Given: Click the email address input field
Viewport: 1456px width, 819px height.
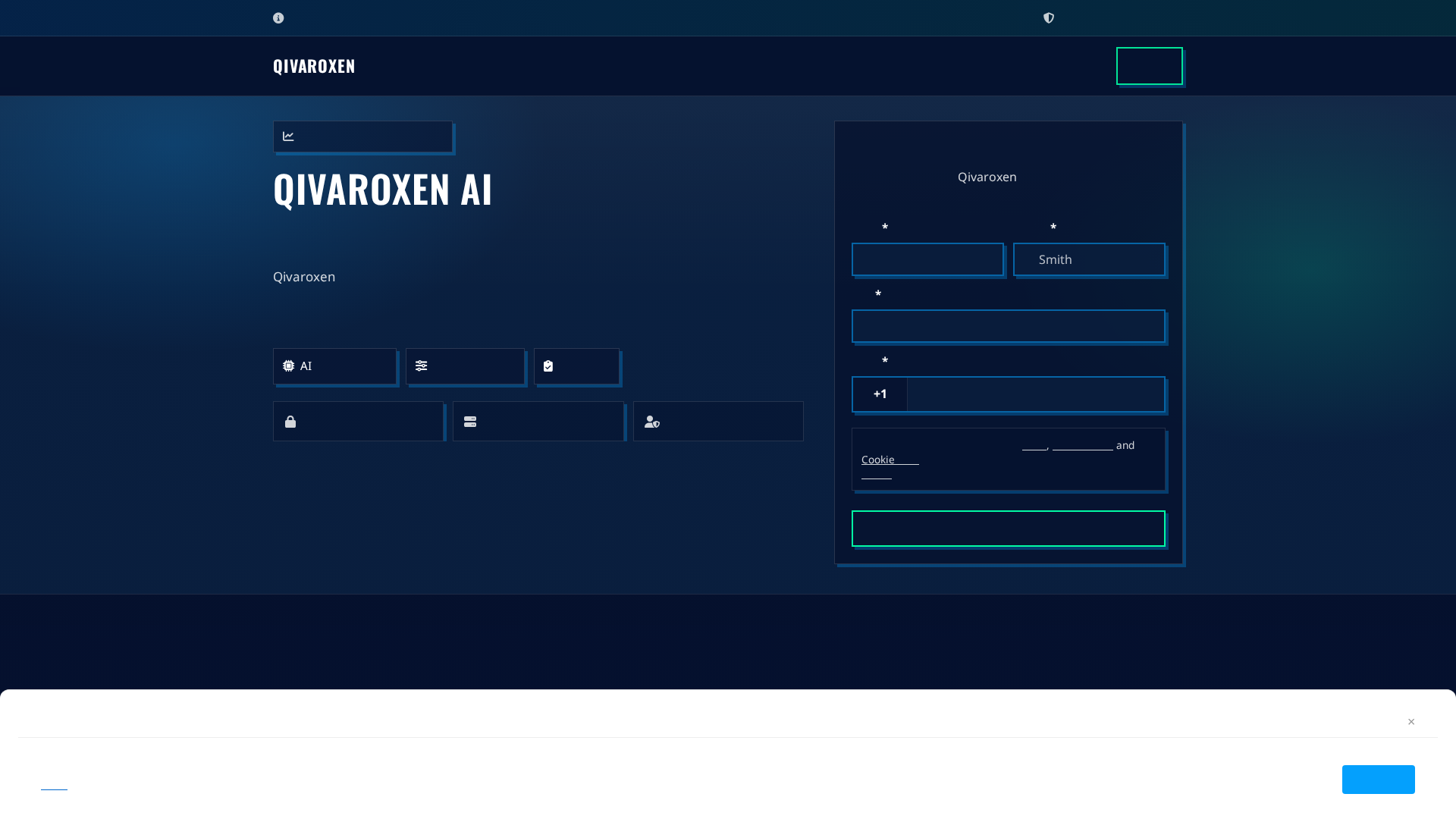Looking at the screenshot, I should point(1008,326).
